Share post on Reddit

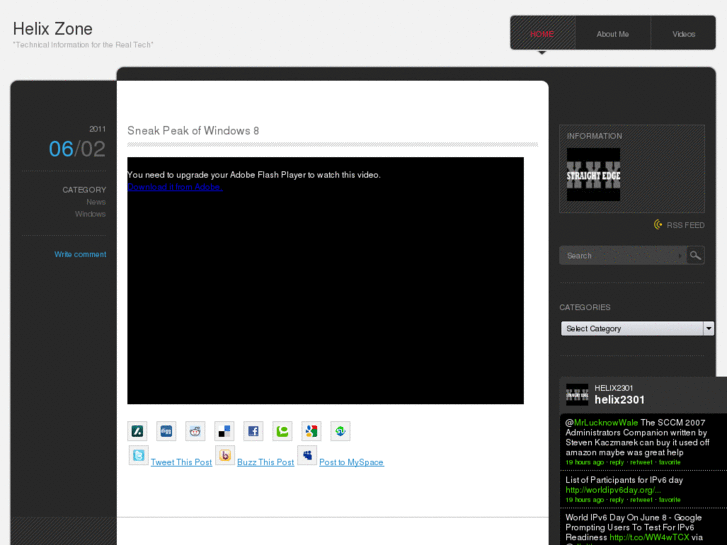pos(195,431)
